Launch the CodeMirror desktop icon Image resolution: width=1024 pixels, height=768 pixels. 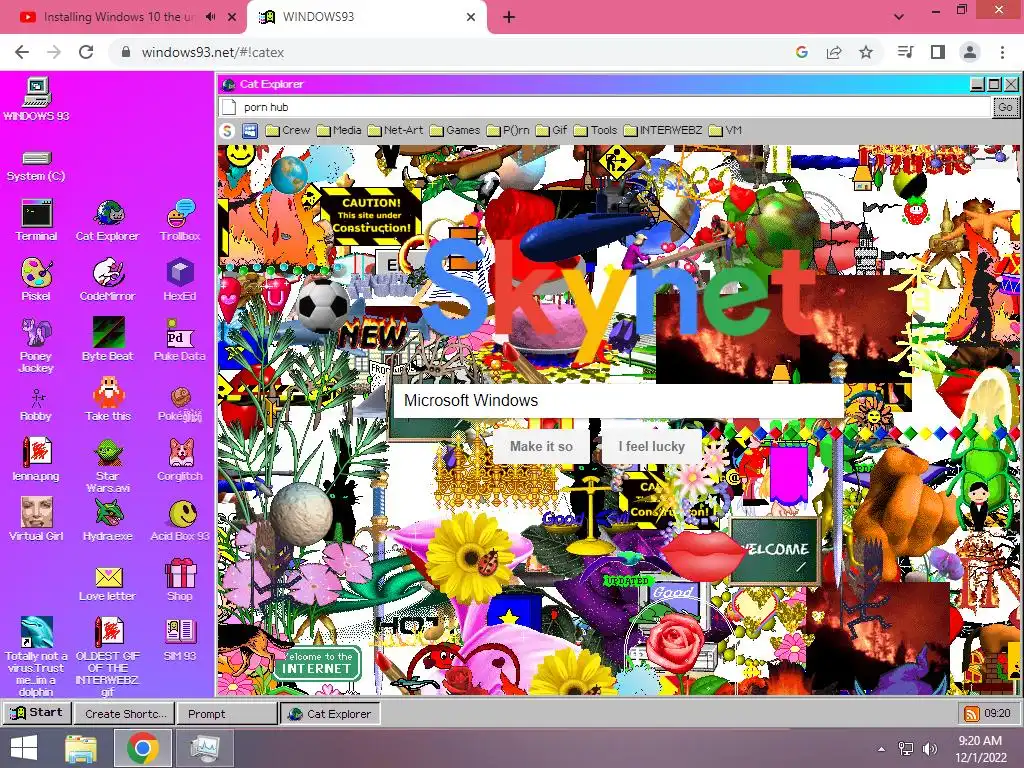click(x=108, y=280)
